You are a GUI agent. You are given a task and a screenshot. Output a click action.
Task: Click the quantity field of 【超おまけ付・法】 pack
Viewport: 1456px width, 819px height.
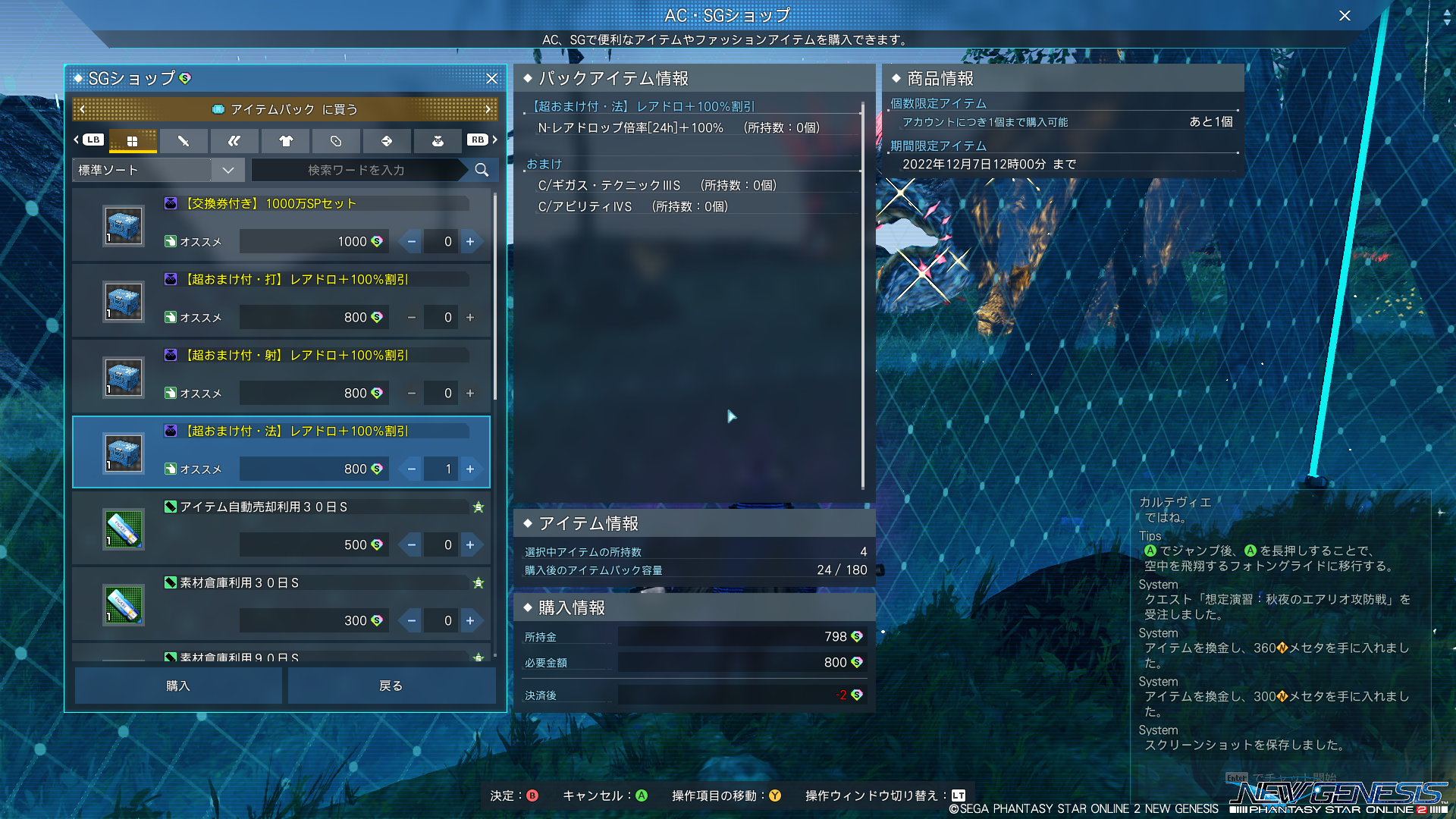[441, 469]
